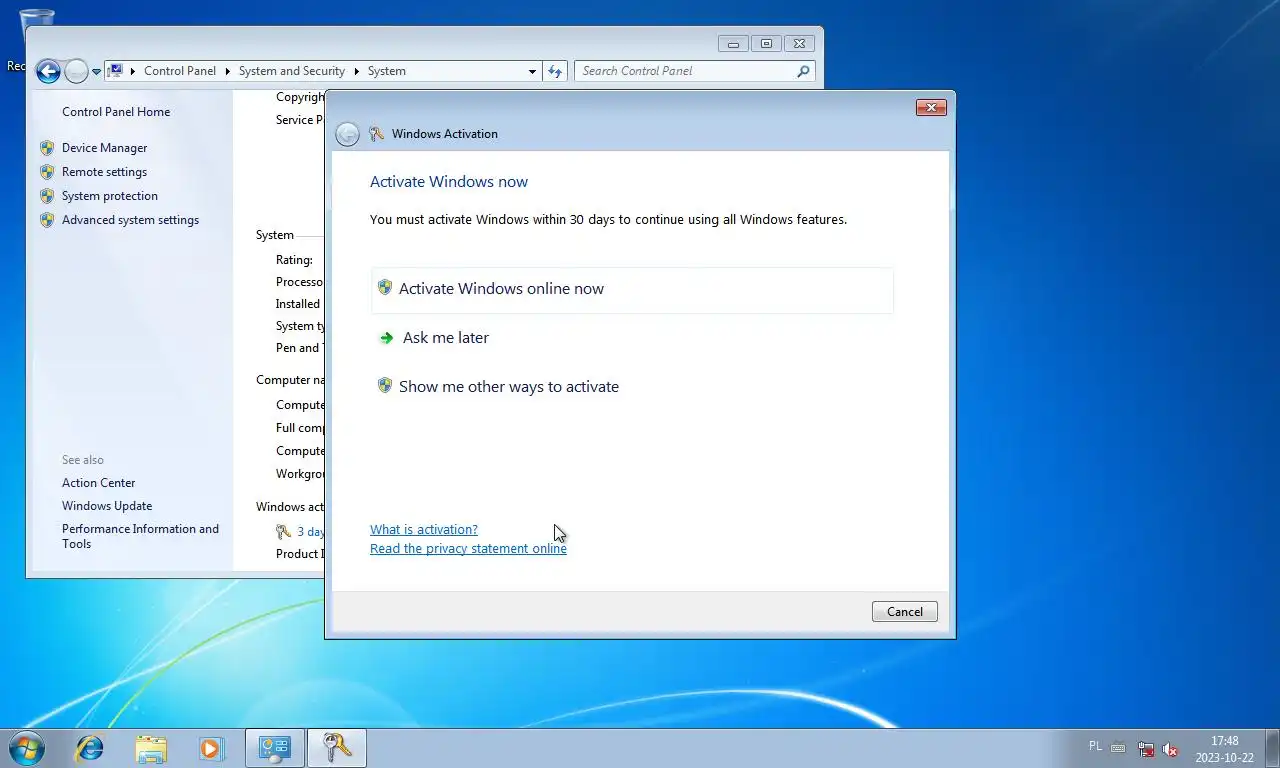1280x768 pixels.
Task: Close the Windows Activation dialog
Action: (x=931, y=108)
